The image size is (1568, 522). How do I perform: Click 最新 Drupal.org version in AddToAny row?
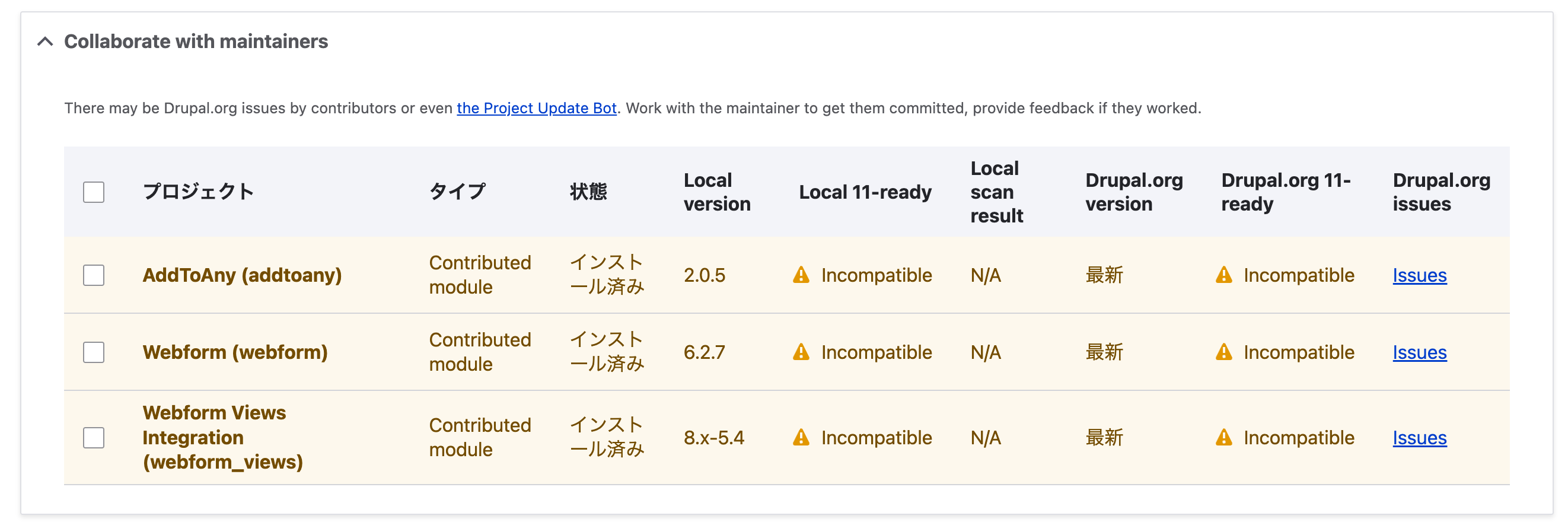point(1104,275)
